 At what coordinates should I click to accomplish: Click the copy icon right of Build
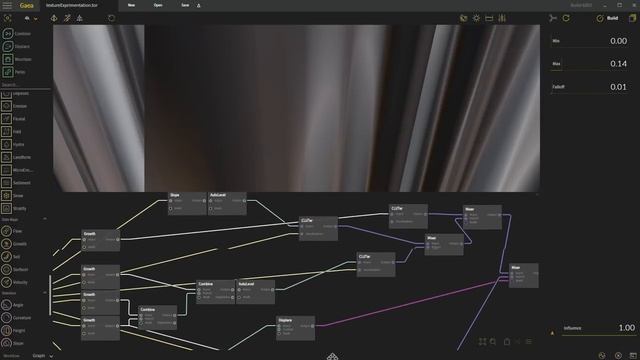pos(632,18)
